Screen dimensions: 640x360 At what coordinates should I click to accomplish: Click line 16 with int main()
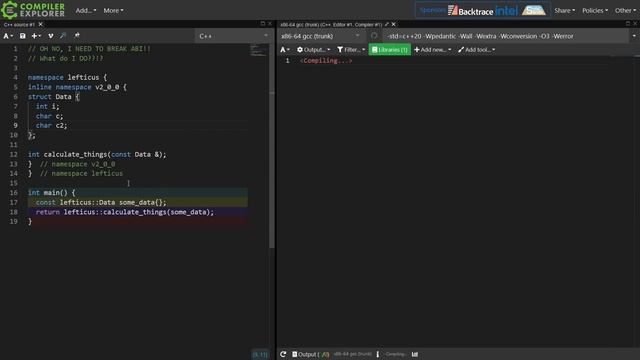pos(138,193)
